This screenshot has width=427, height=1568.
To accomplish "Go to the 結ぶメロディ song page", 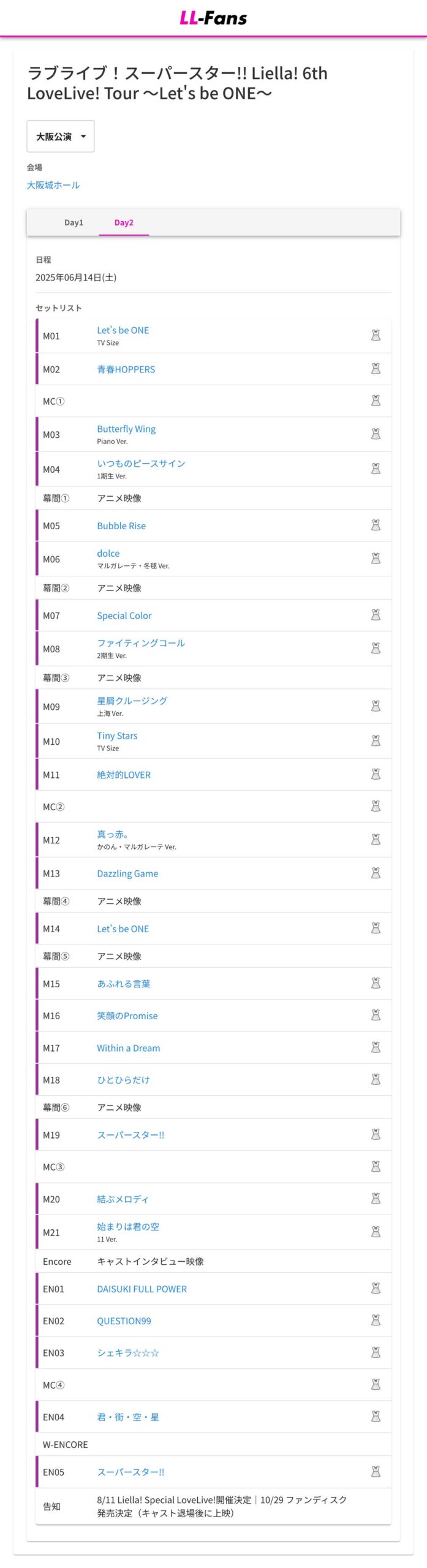I will point(123,1199).
